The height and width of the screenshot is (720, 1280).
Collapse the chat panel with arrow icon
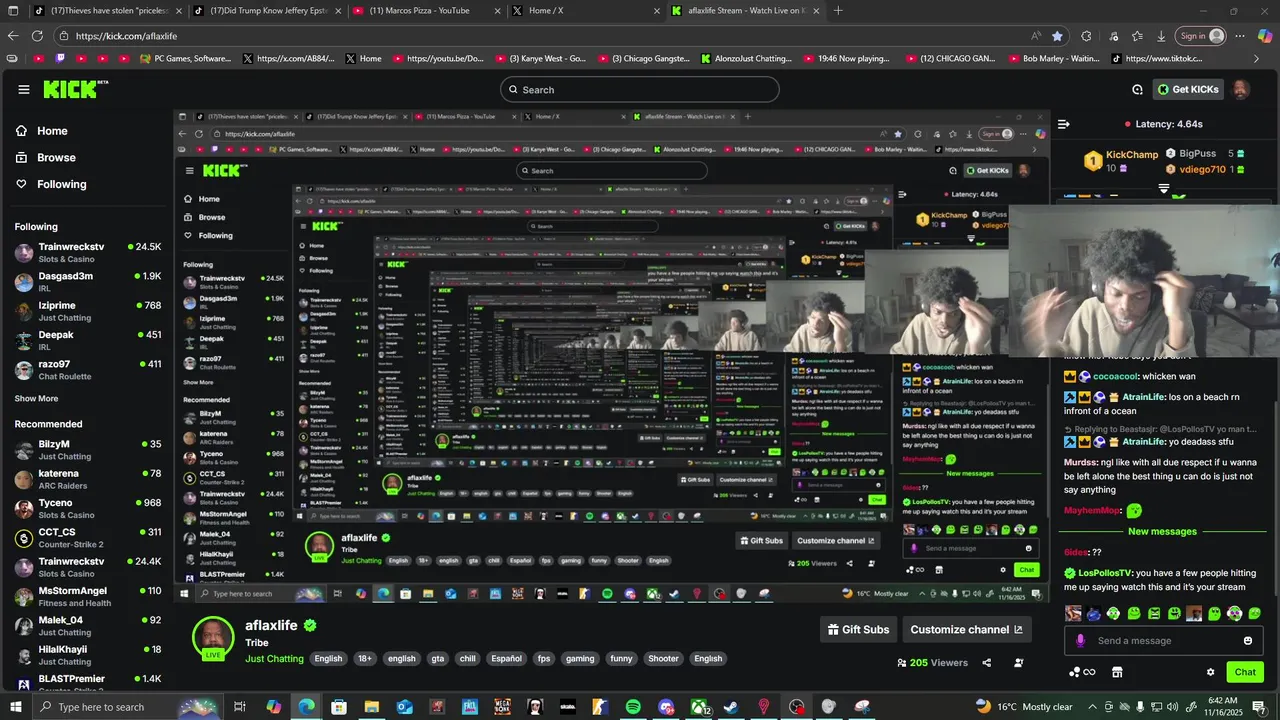click(x=1064, y=124)
